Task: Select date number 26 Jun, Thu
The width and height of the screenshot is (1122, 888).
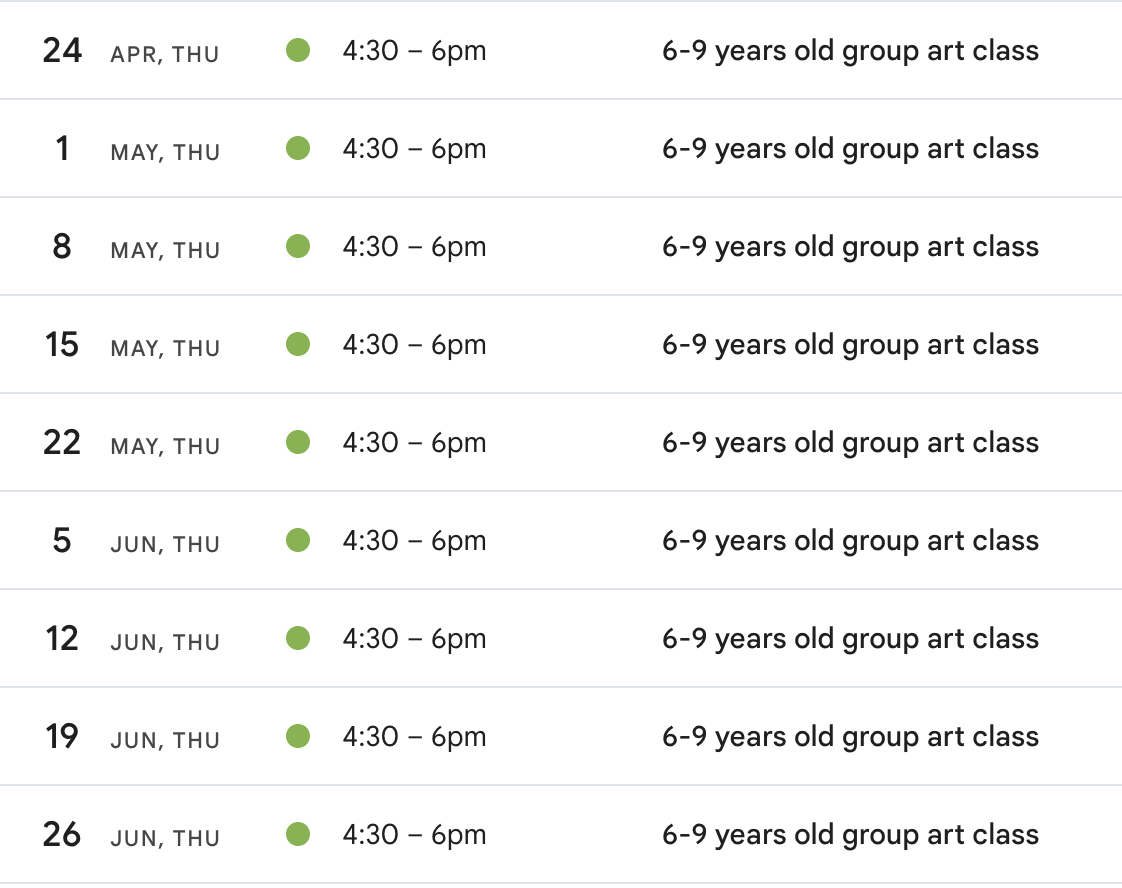Action: [62, 834]
